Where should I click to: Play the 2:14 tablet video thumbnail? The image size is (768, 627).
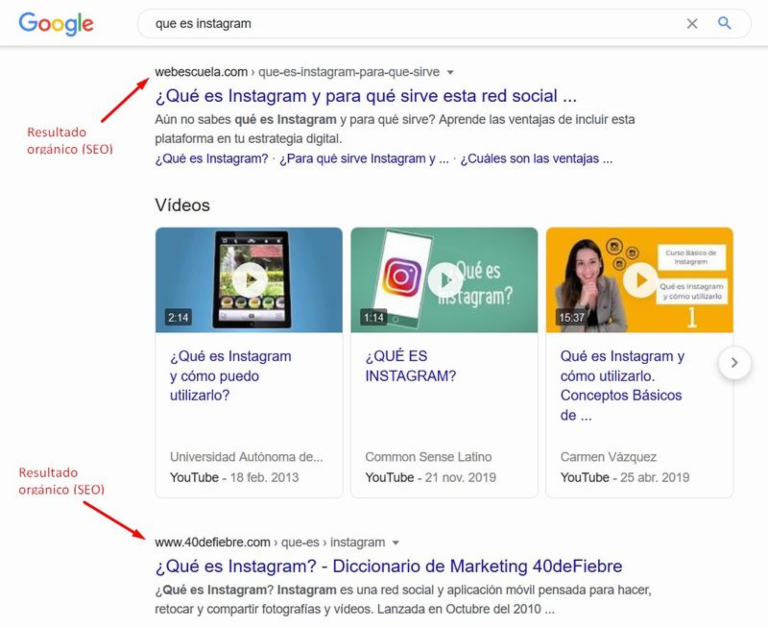249,280
